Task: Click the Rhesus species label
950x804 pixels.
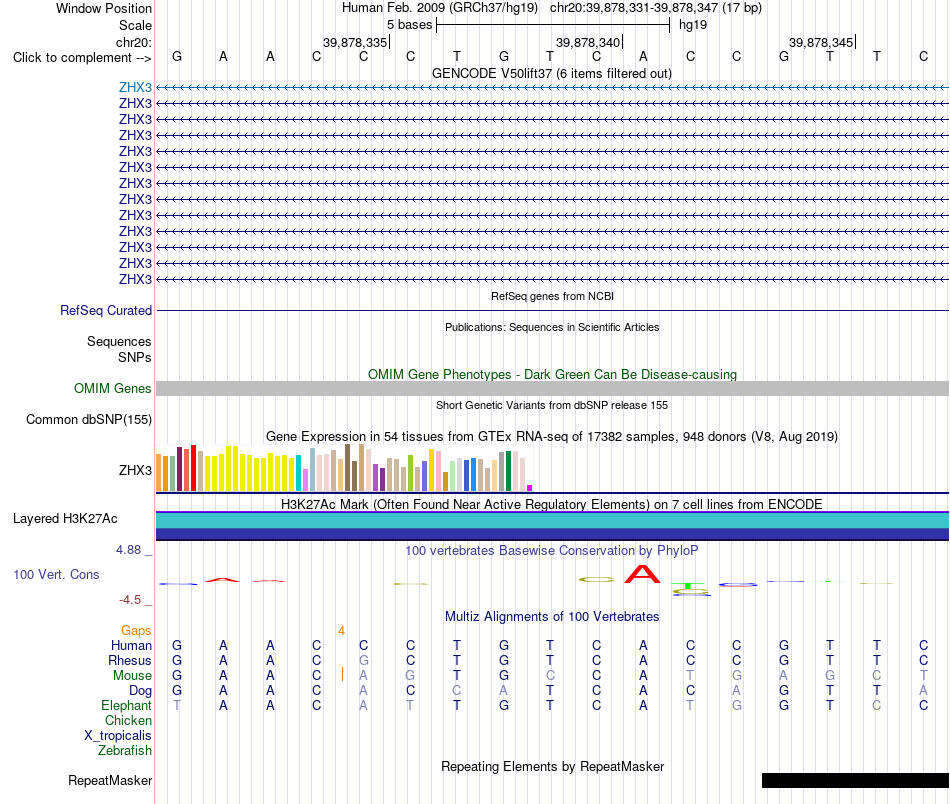Action: [130, 660]
